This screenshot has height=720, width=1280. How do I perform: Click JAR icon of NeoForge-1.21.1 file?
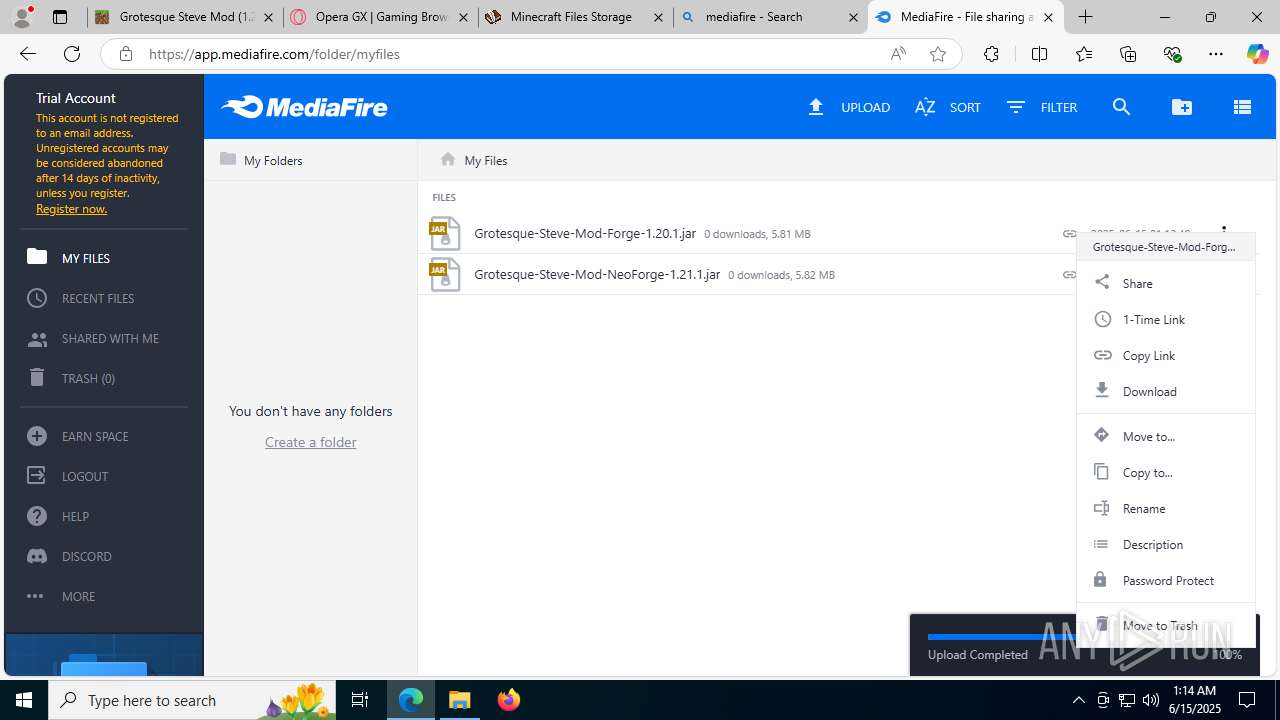[445, 274]
